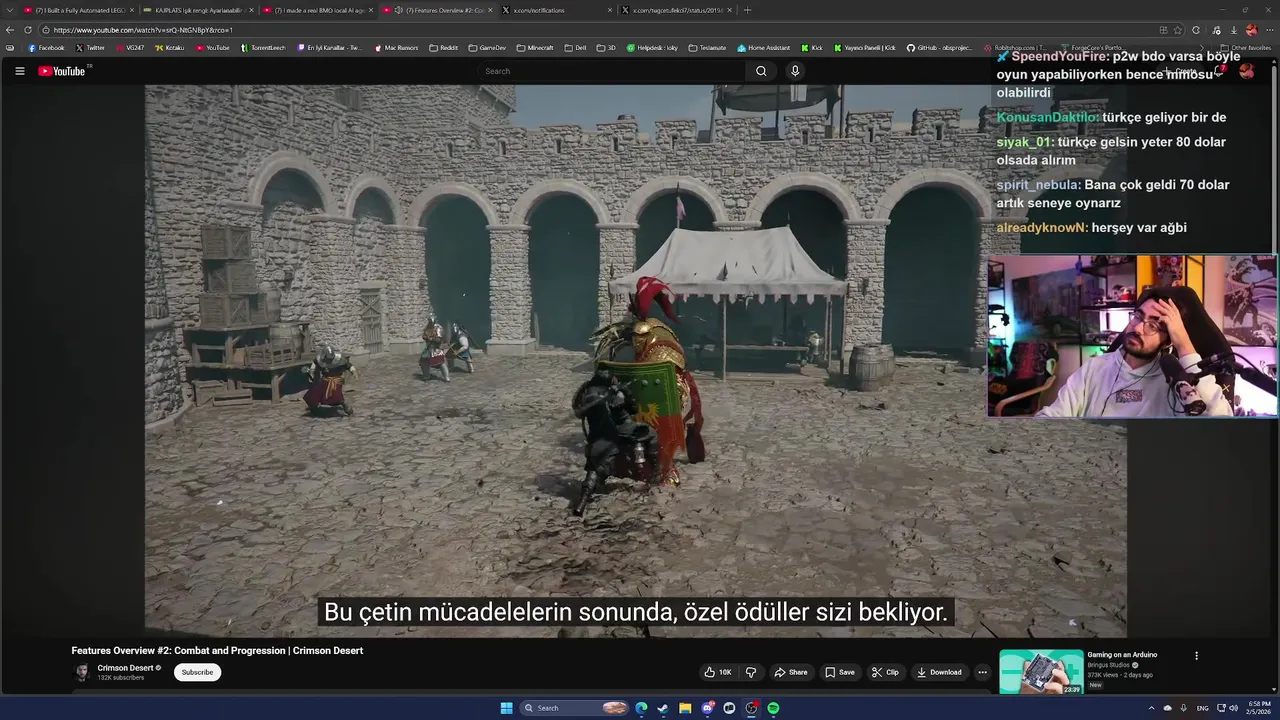Image resolution: width=1280 pixels, height=720 pixels.
Task: Focus the YouTube search box
Action: click(x=612, y=71)
